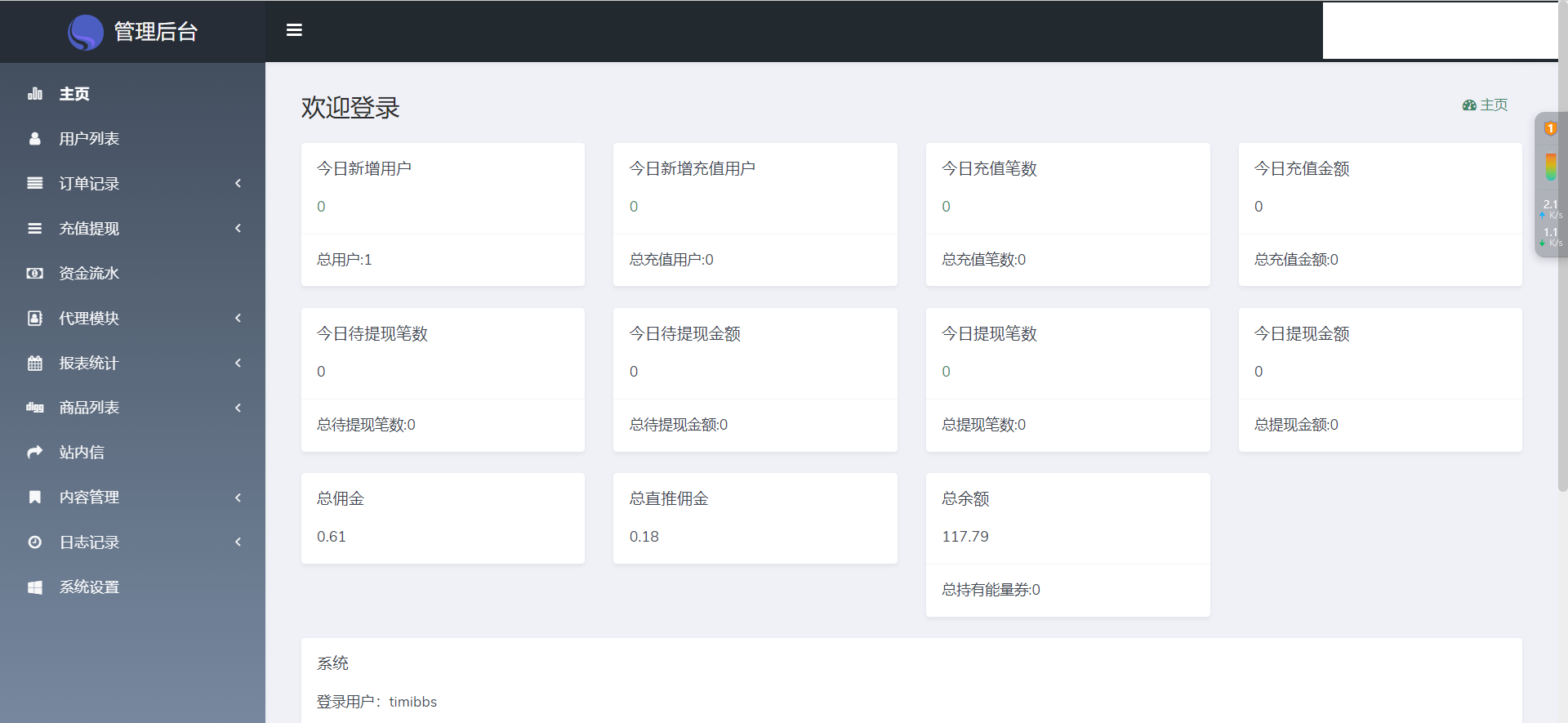Expand the 日志记录 submenu chevron
The height and width of the screenshot is (723, 1568).
[x=238, y=542]
